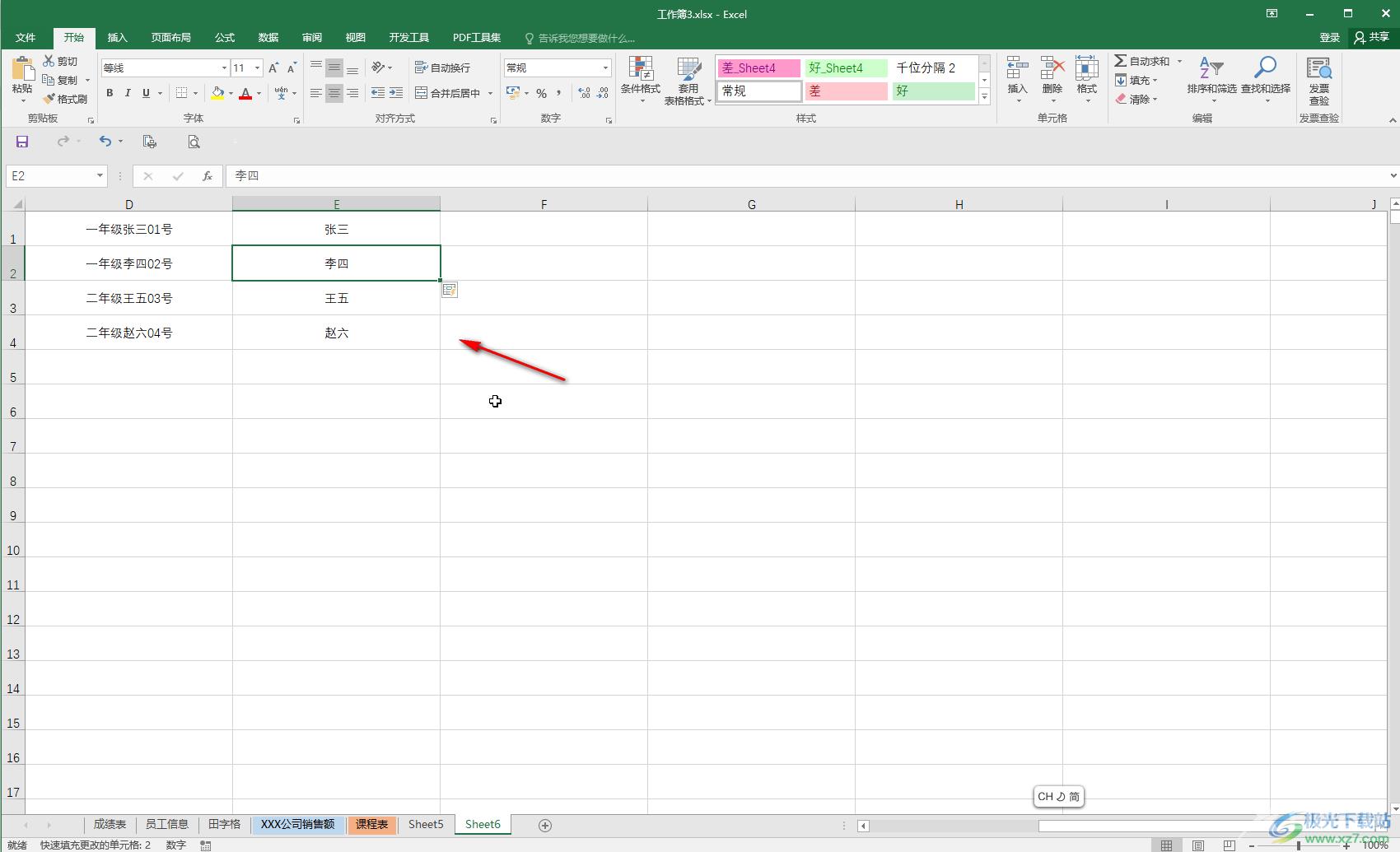Open the font name dropdown (等线)
The width and height of the screenshot is (1400, 852).
(x=224, y=68)
